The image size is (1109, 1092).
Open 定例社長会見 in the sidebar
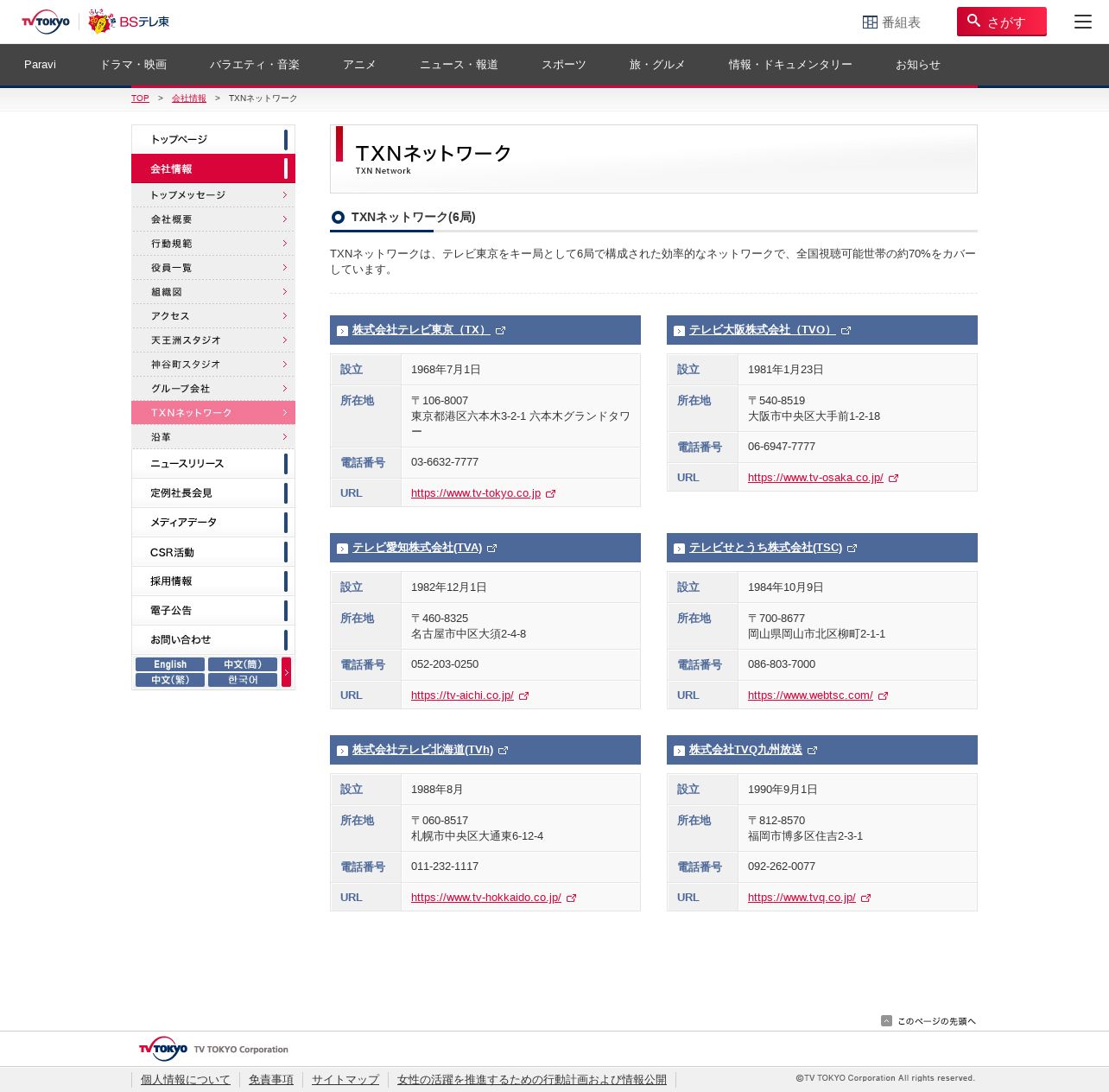tap(213, 493)
